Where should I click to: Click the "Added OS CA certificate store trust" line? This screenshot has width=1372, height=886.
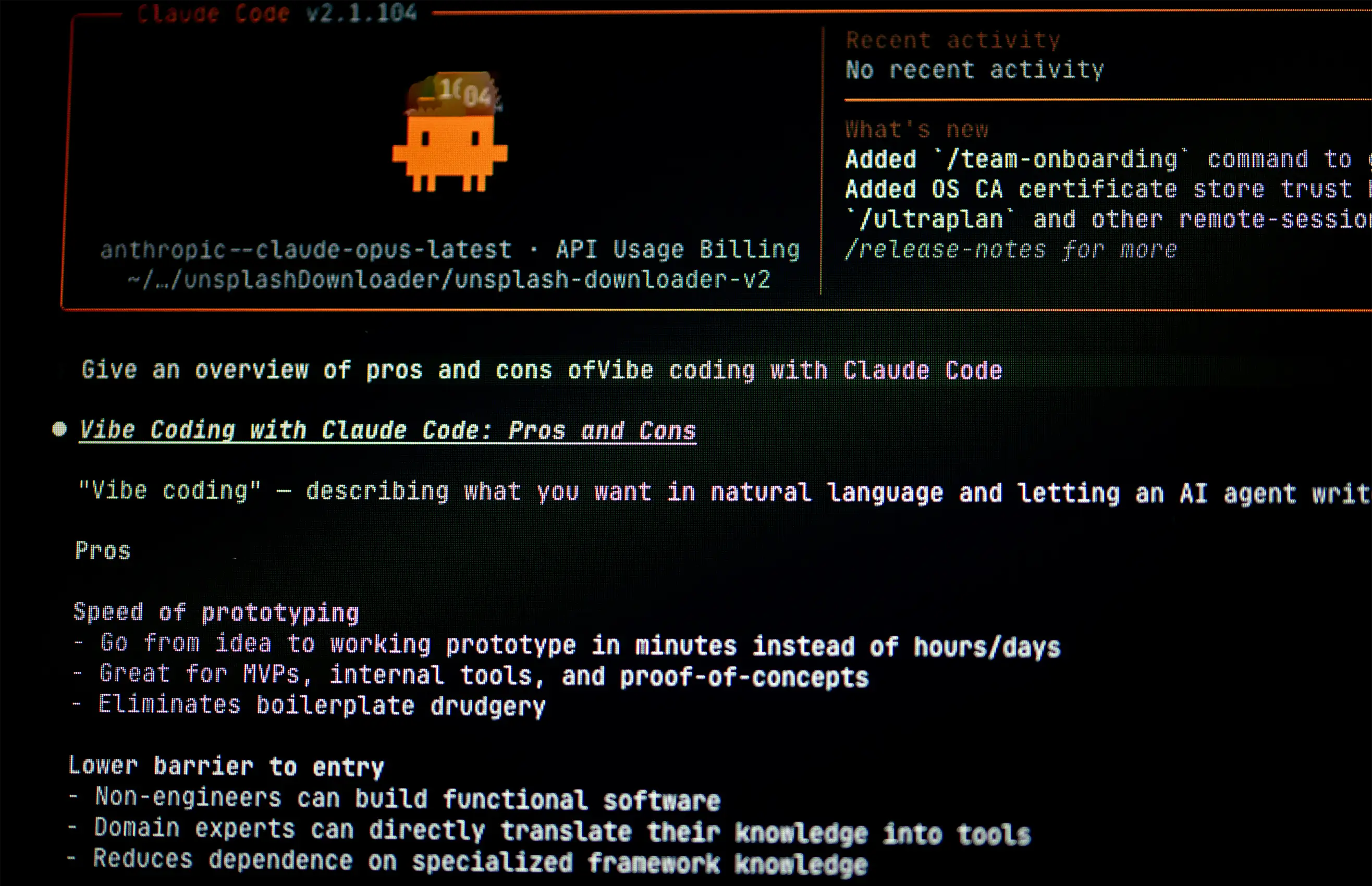(1108, 189)
